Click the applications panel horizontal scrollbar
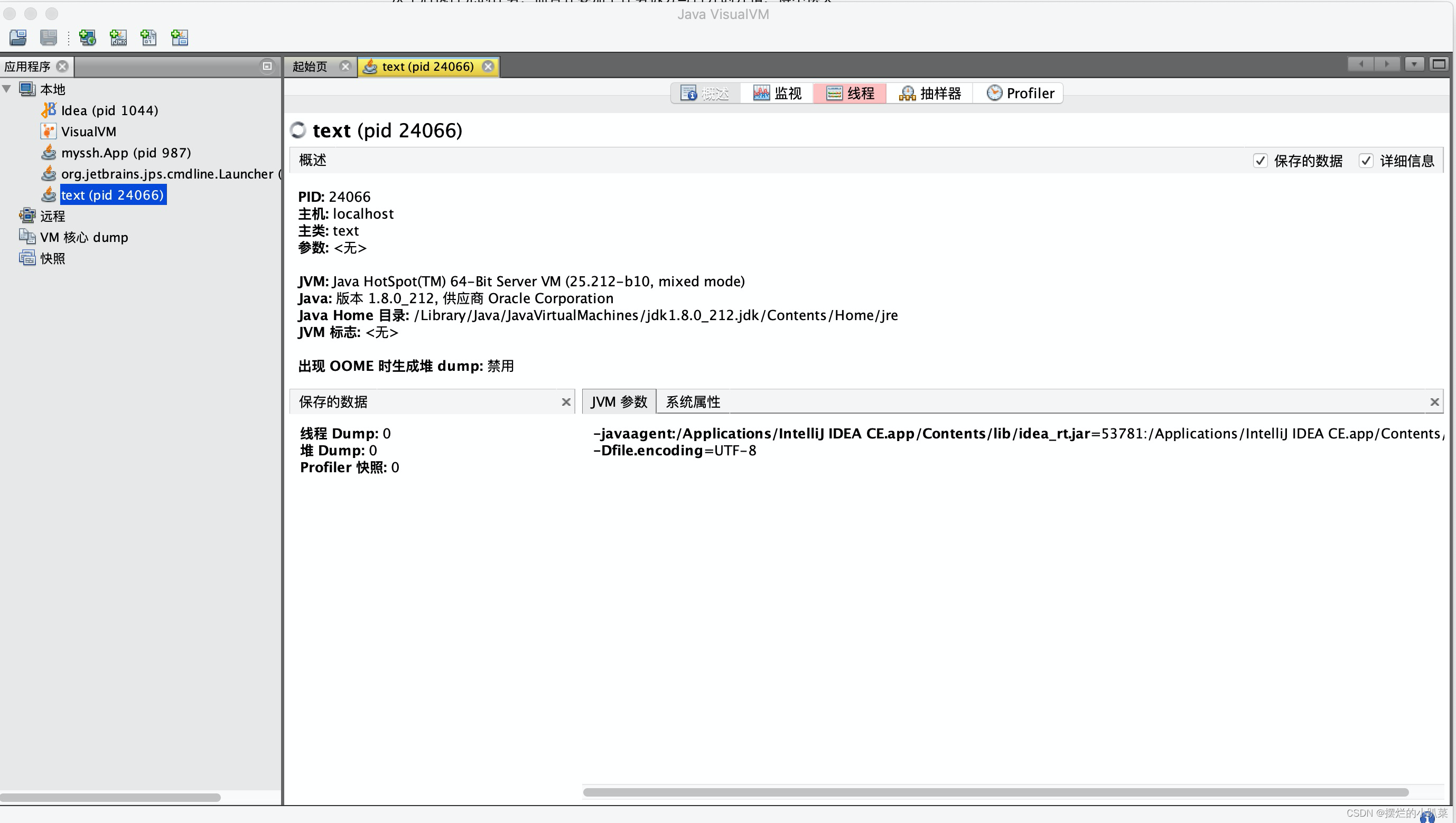 pyautogui.click(x=110, y=798)
